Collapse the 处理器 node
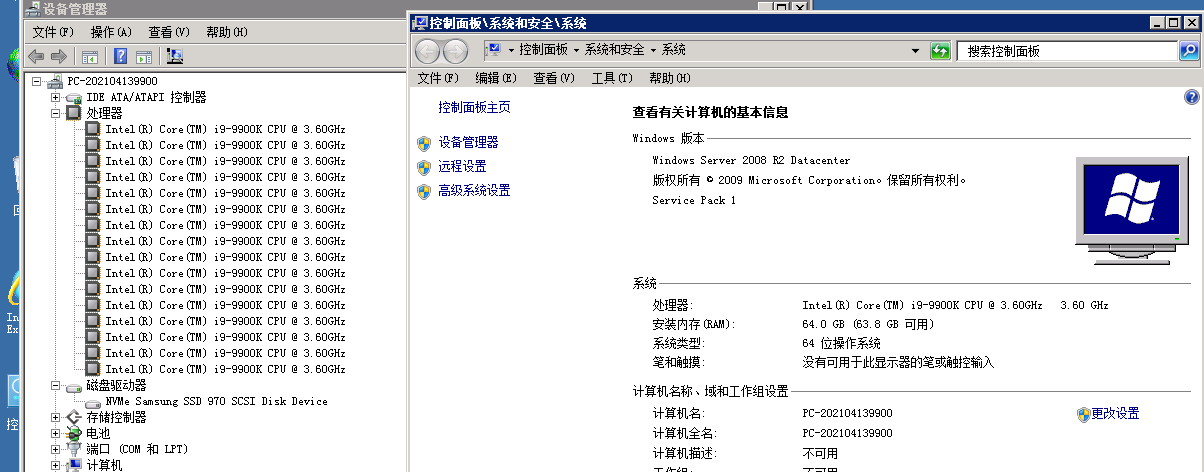Image resolution: width=1204 pixels, height=472 pixels. 56,114
